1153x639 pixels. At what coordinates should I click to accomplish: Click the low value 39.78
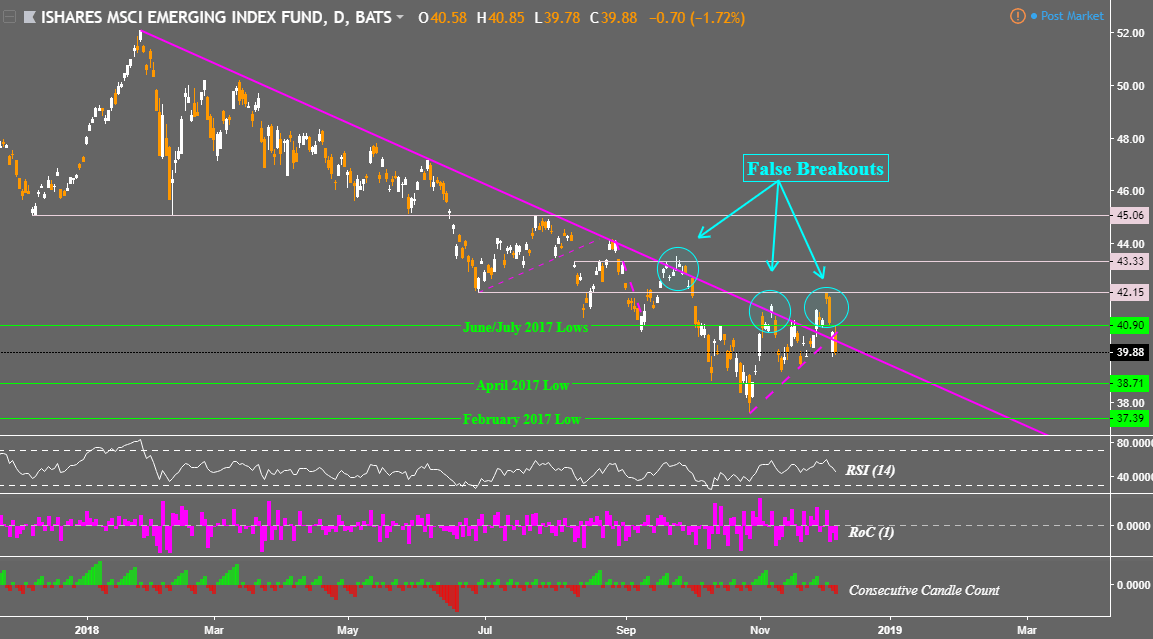(563, 17)
